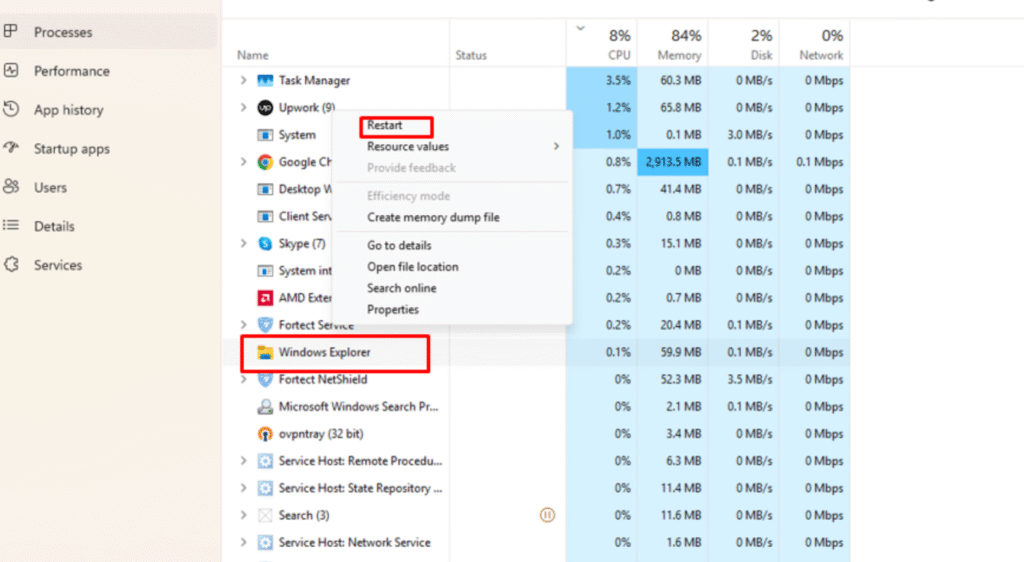Click the Skype process icon

264,243
